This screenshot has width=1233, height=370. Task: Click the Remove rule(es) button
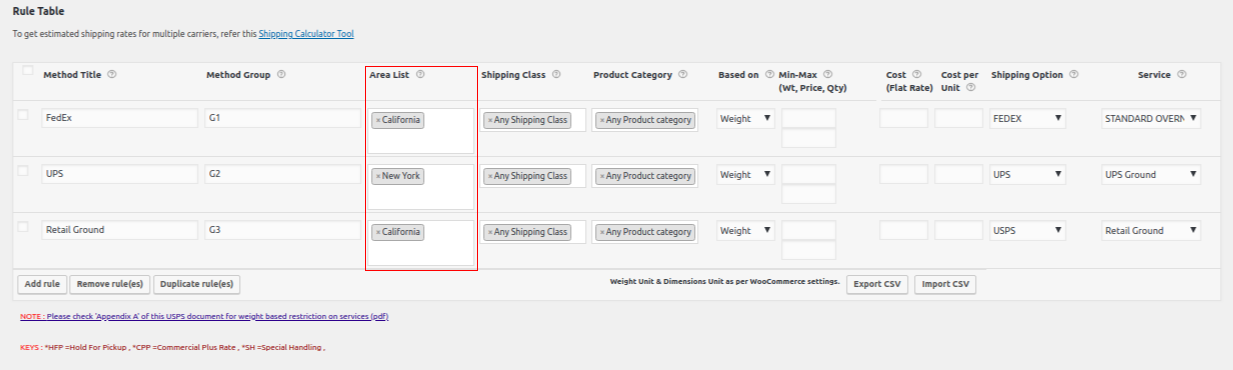pyautogui.click(x=110, y=284)
